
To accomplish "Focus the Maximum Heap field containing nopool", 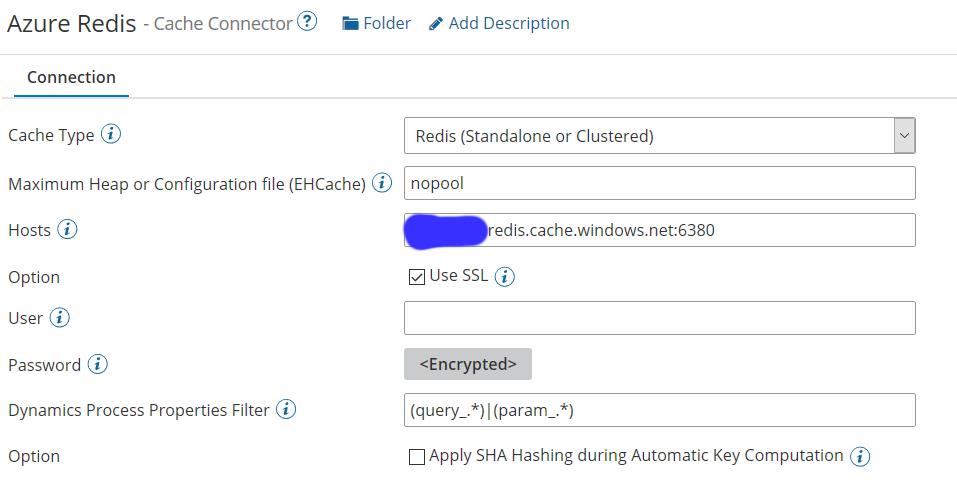I will [x=660, y=183].
